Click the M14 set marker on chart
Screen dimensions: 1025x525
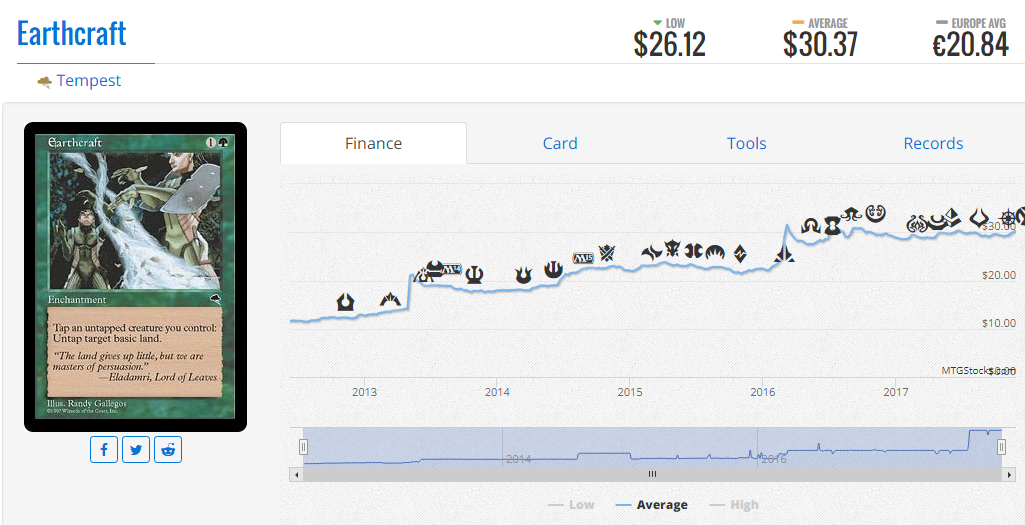pyautogui.click(x=452, y=269)
